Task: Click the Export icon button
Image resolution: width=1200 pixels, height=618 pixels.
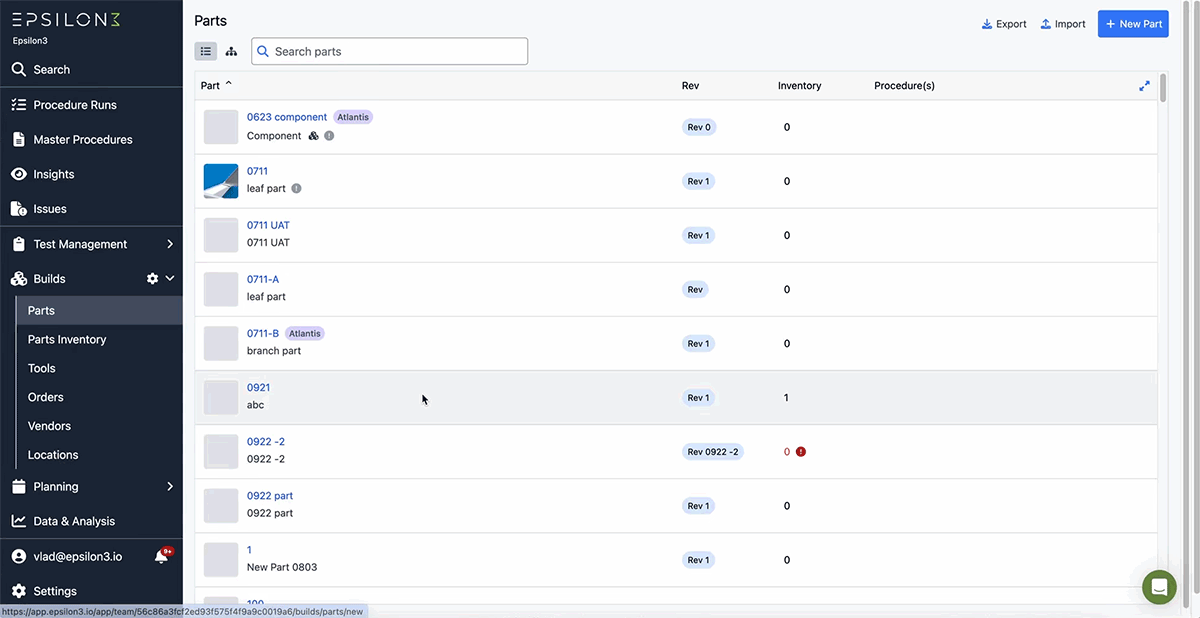Action: [x=1004, y=24]
